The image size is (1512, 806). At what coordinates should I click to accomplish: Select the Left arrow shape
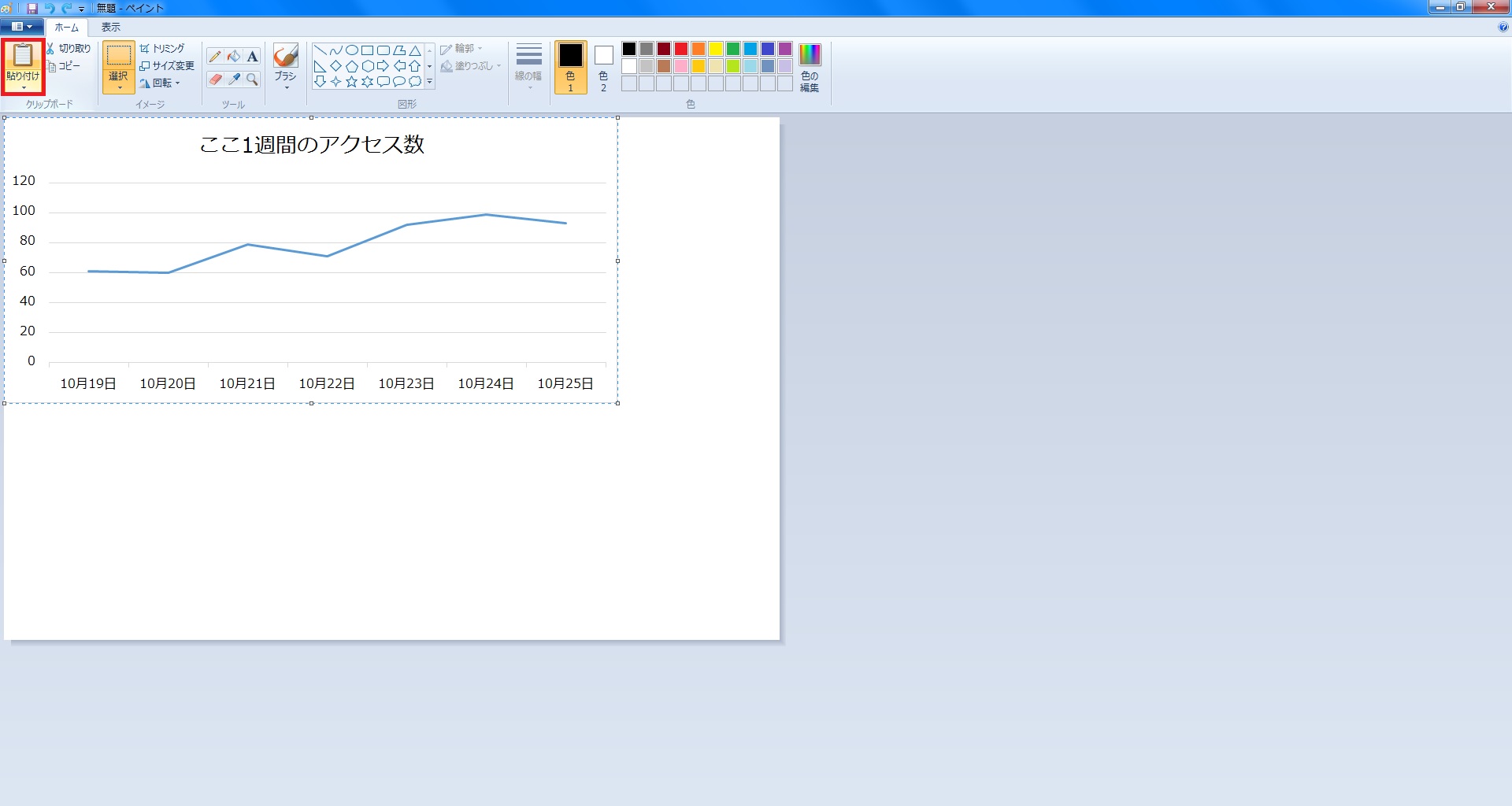coord(399,66)
